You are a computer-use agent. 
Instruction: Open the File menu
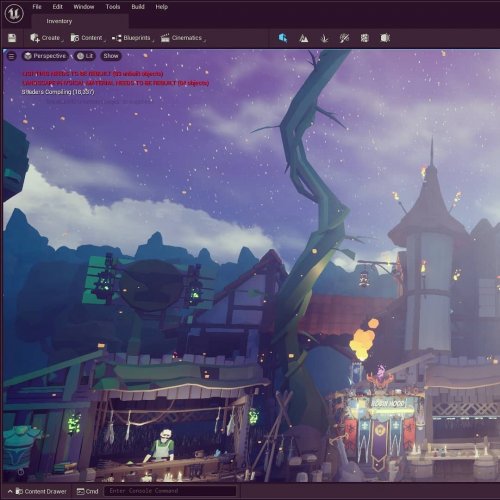(37, 7)
